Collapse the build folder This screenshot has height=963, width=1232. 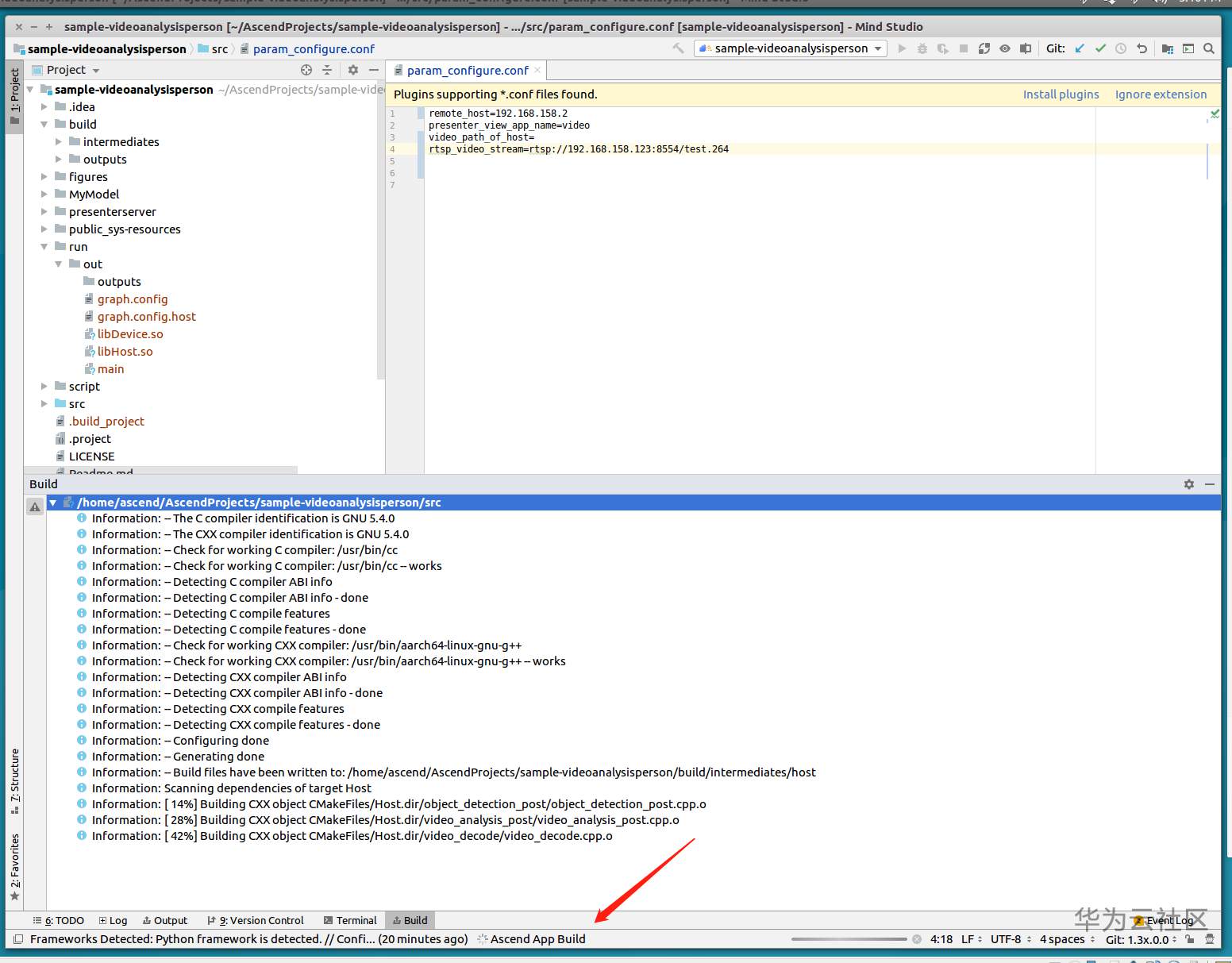44,125
